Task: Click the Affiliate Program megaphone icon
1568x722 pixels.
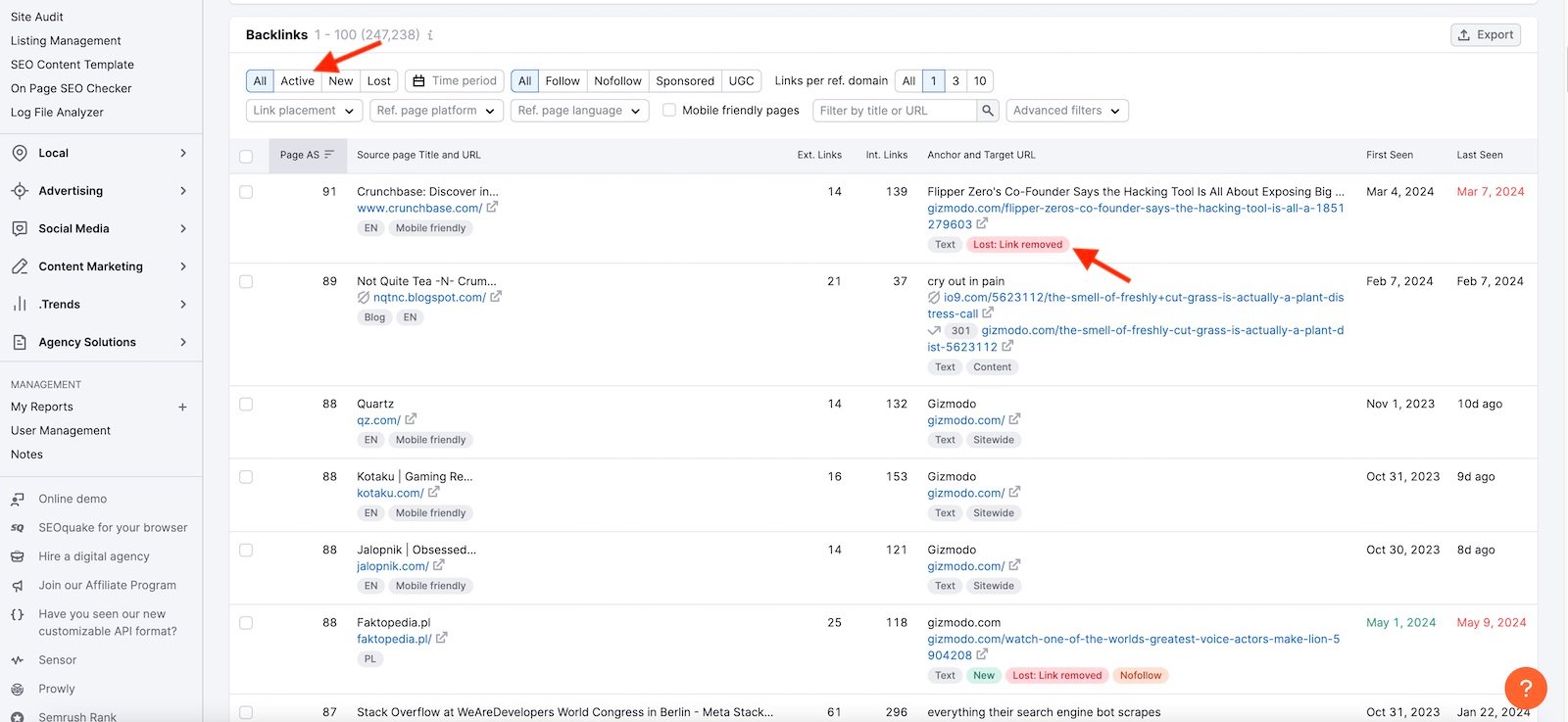Action: tap(17, 586)
